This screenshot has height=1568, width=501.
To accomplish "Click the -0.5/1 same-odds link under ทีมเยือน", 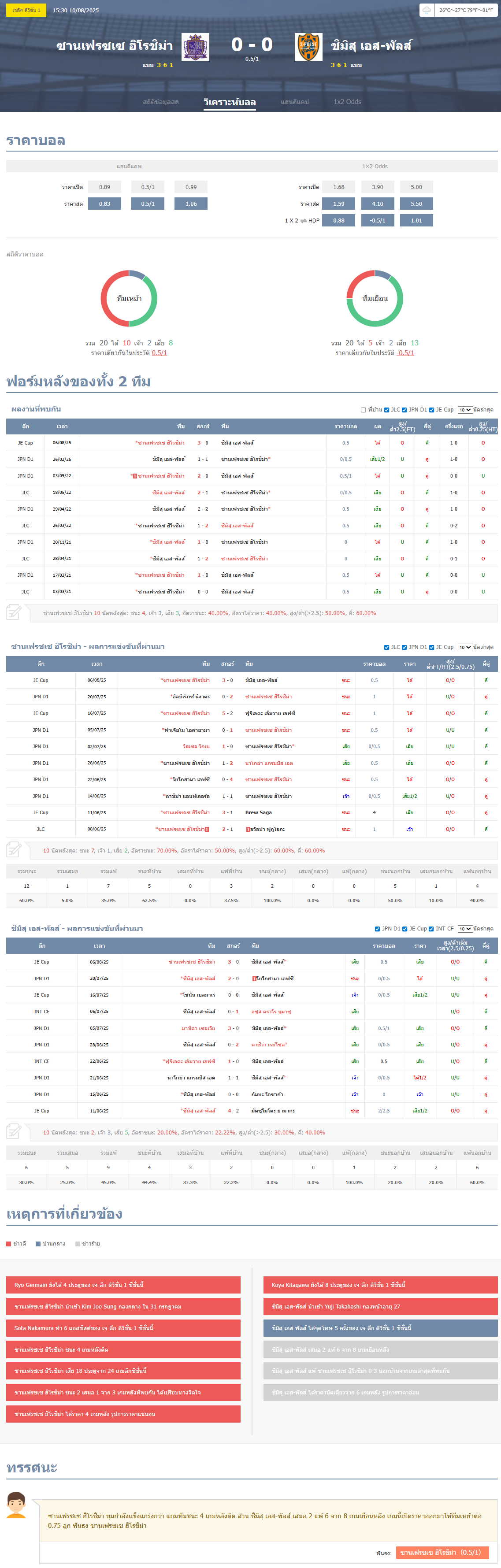I will pyautogui.click(x=405, y=353).
